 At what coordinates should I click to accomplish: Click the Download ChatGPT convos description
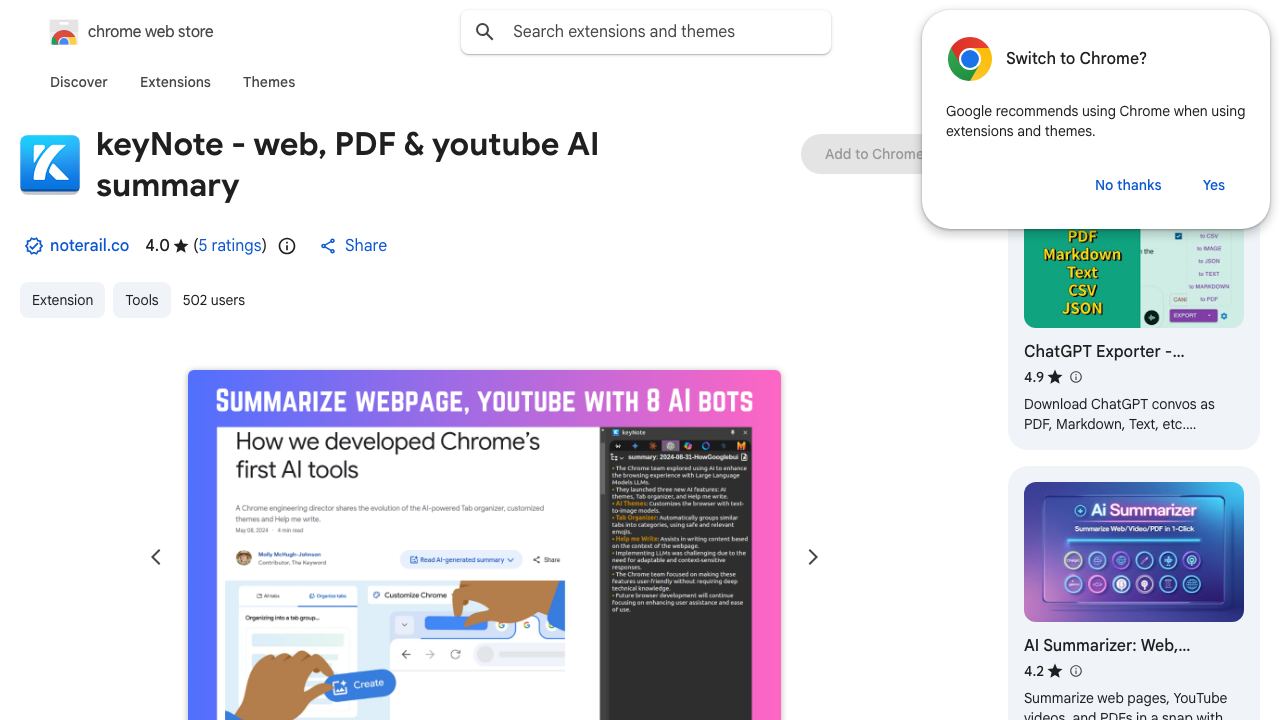point(1119,414)
